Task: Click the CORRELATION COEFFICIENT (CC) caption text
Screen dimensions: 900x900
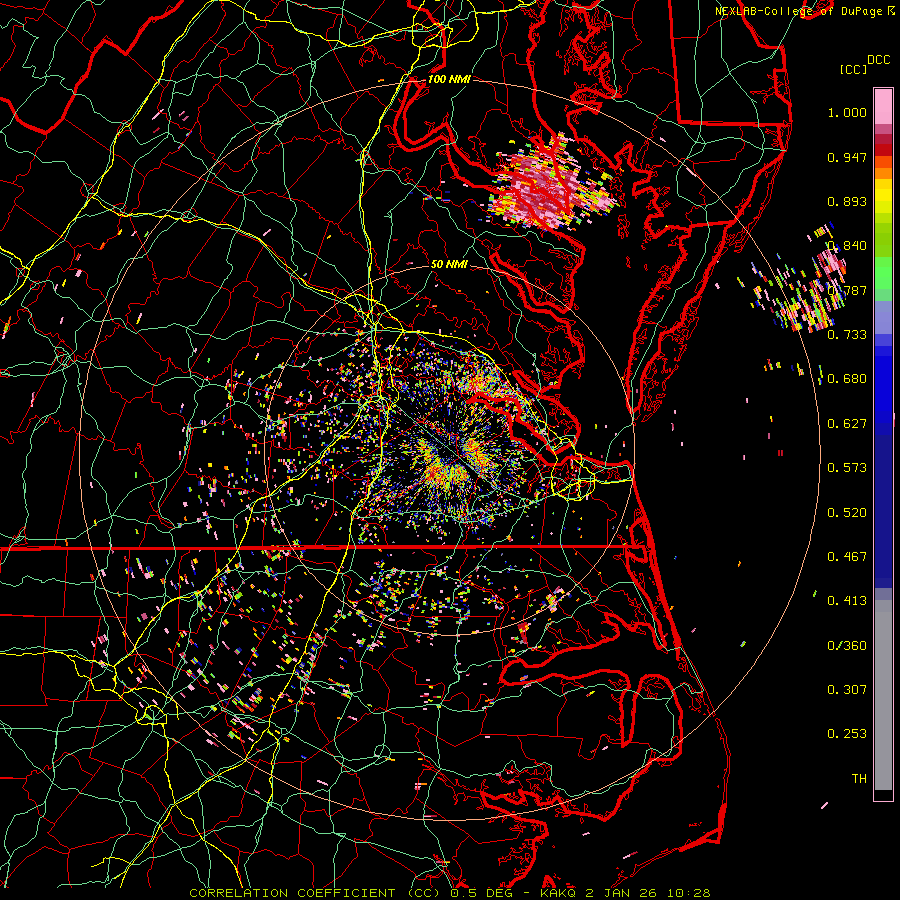Action: [x=315, y=893]
